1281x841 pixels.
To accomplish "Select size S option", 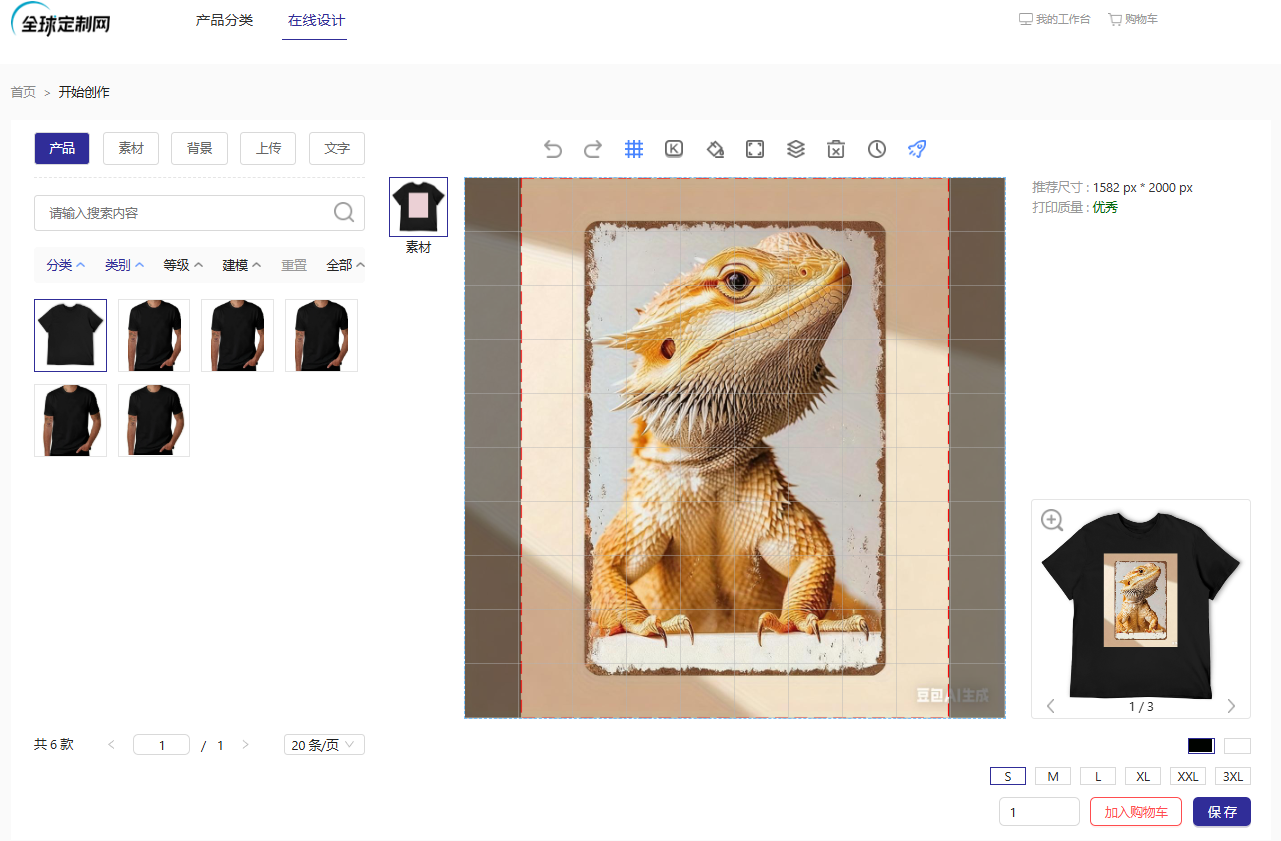I will pyautogui.click(x=1008, y=777).
